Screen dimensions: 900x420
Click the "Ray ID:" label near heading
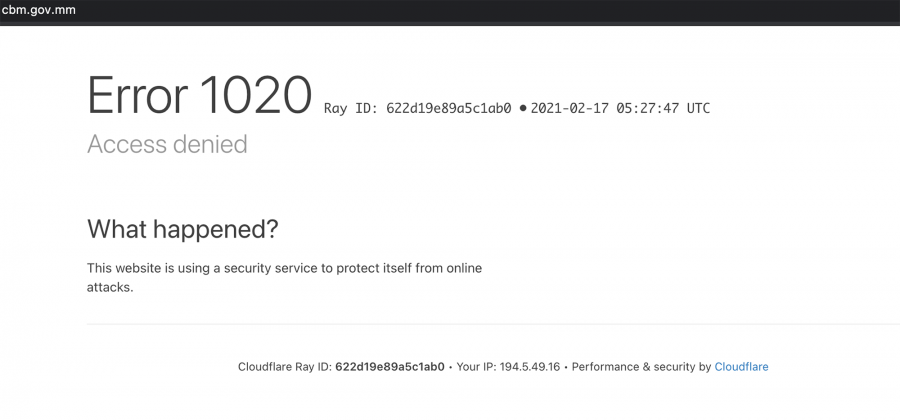pos(350,108)
